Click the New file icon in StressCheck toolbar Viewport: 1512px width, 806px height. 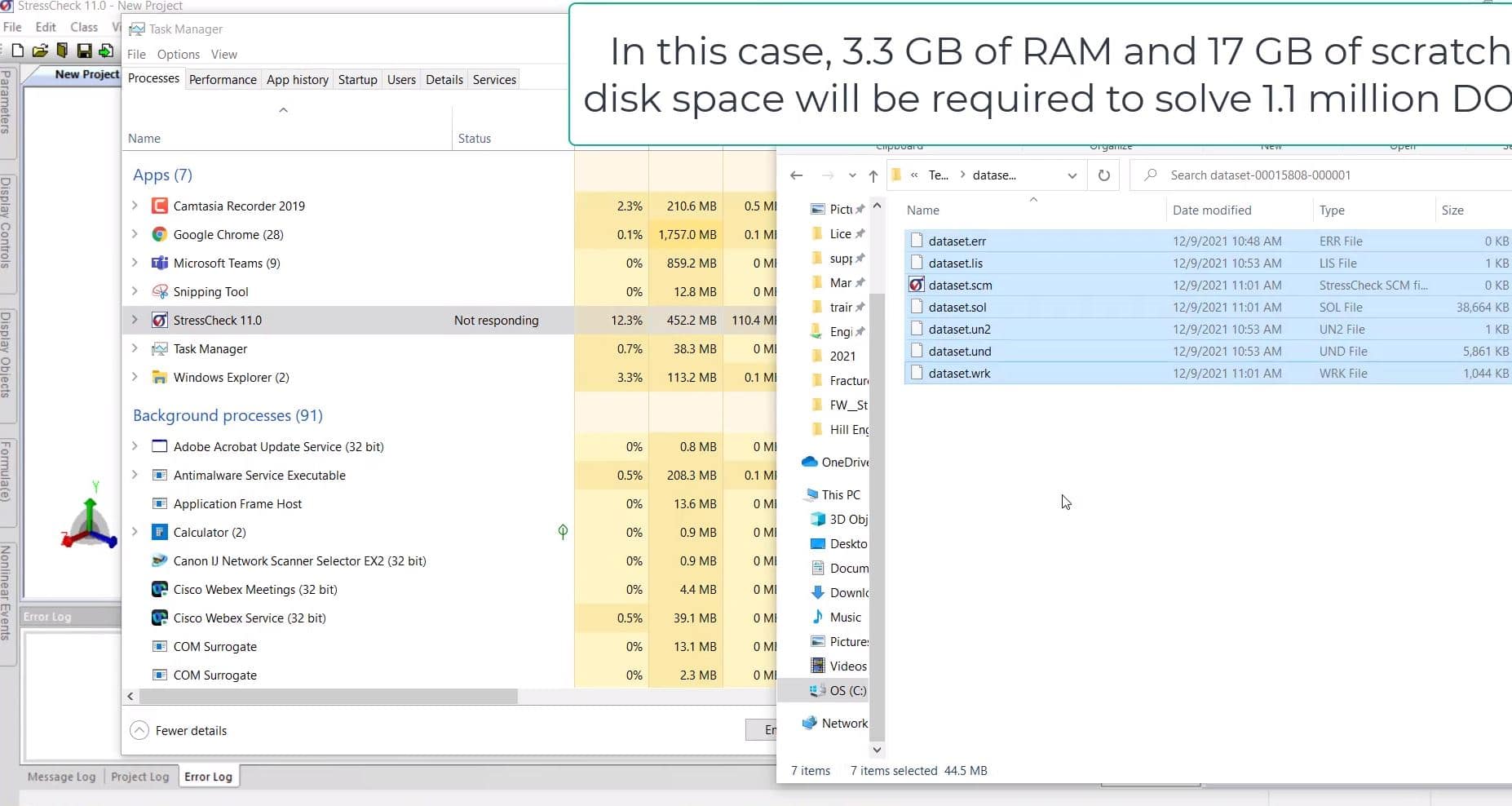click(17, 51)
